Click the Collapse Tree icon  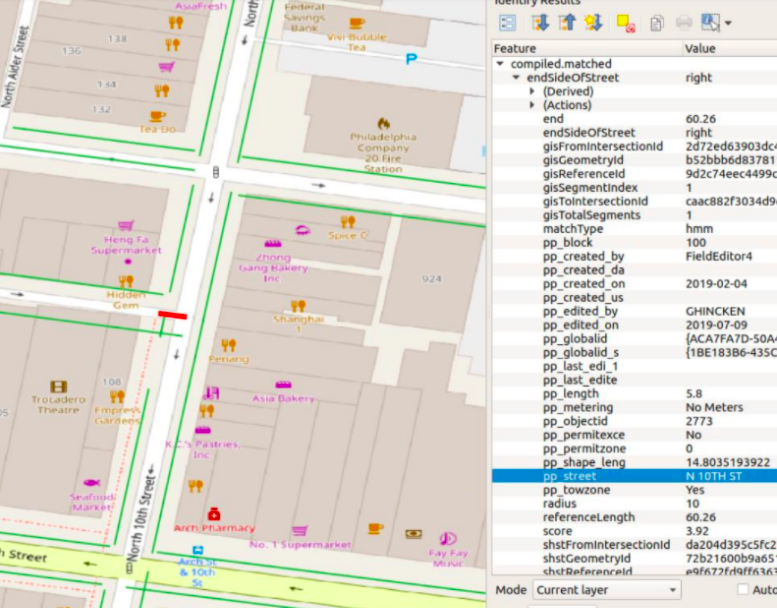pos(567,22)
